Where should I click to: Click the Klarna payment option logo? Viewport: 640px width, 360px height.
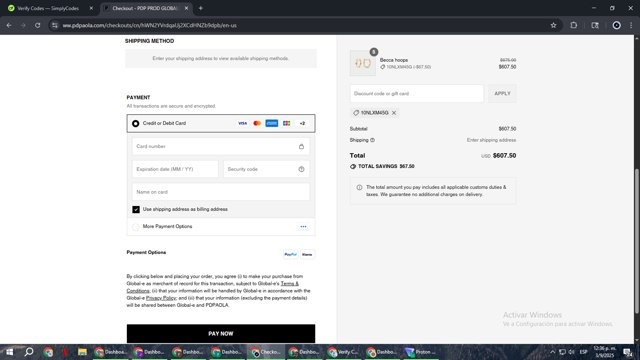tap(307, 254)
